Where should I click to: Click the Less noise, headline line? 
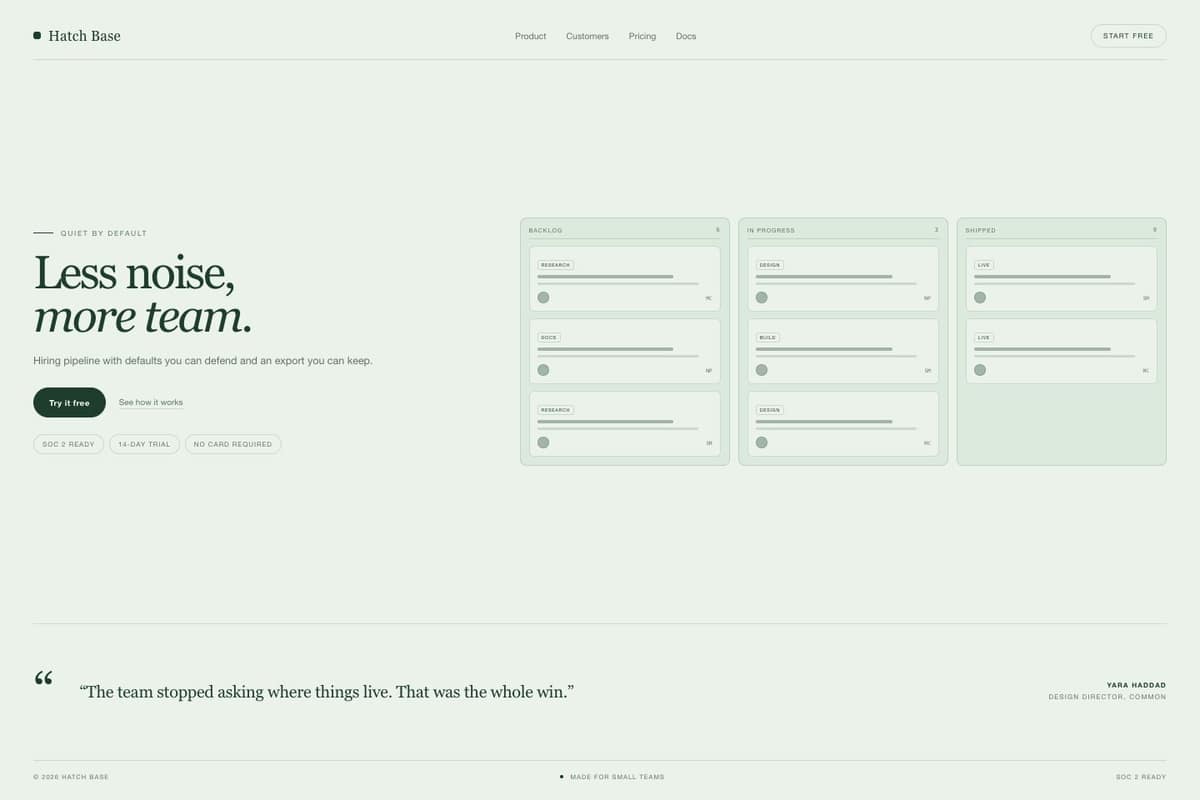coord(134,272)
